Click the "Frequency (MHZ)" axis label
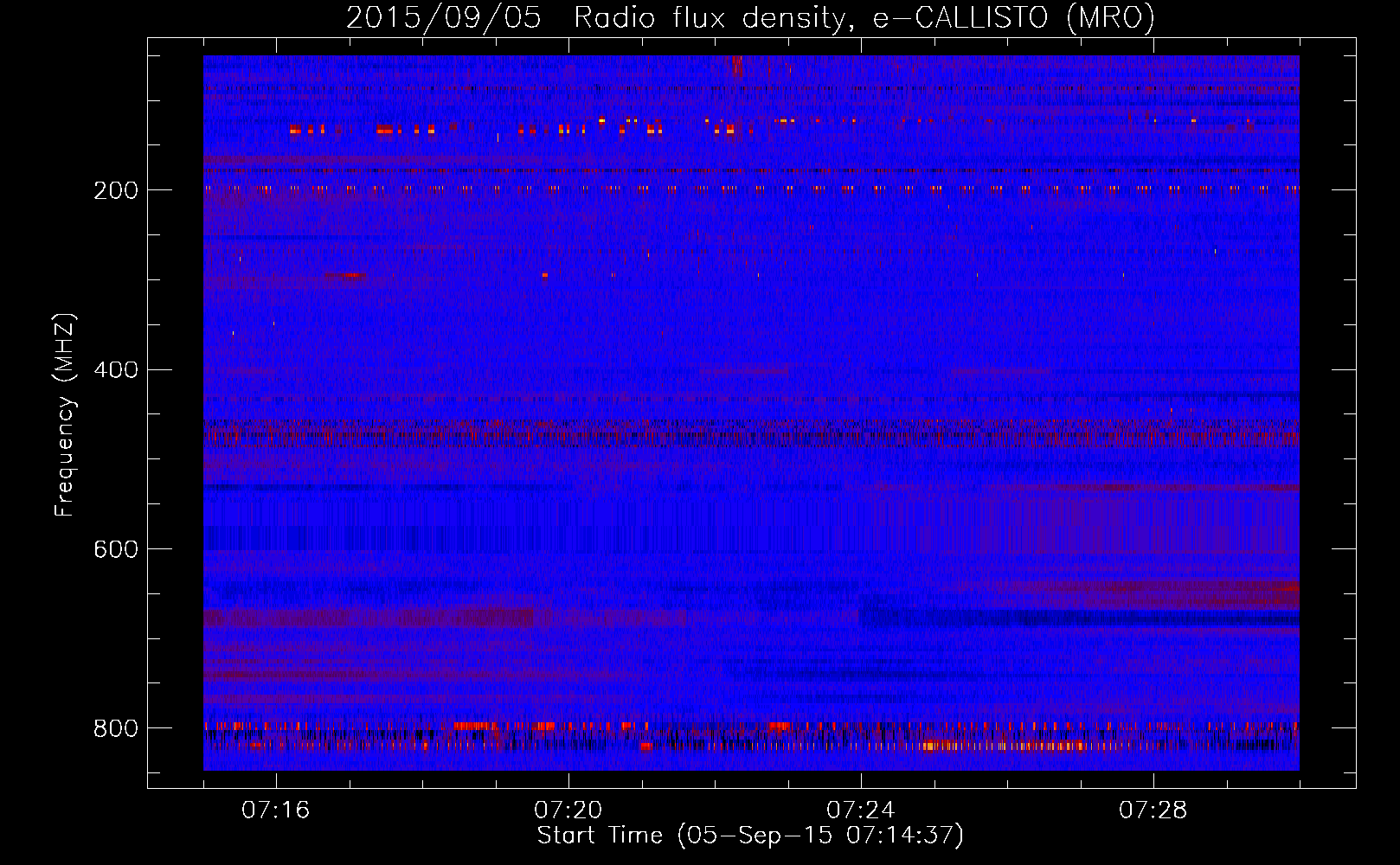The height and width of the screenshot is (865, 1400). pos(65,415)
